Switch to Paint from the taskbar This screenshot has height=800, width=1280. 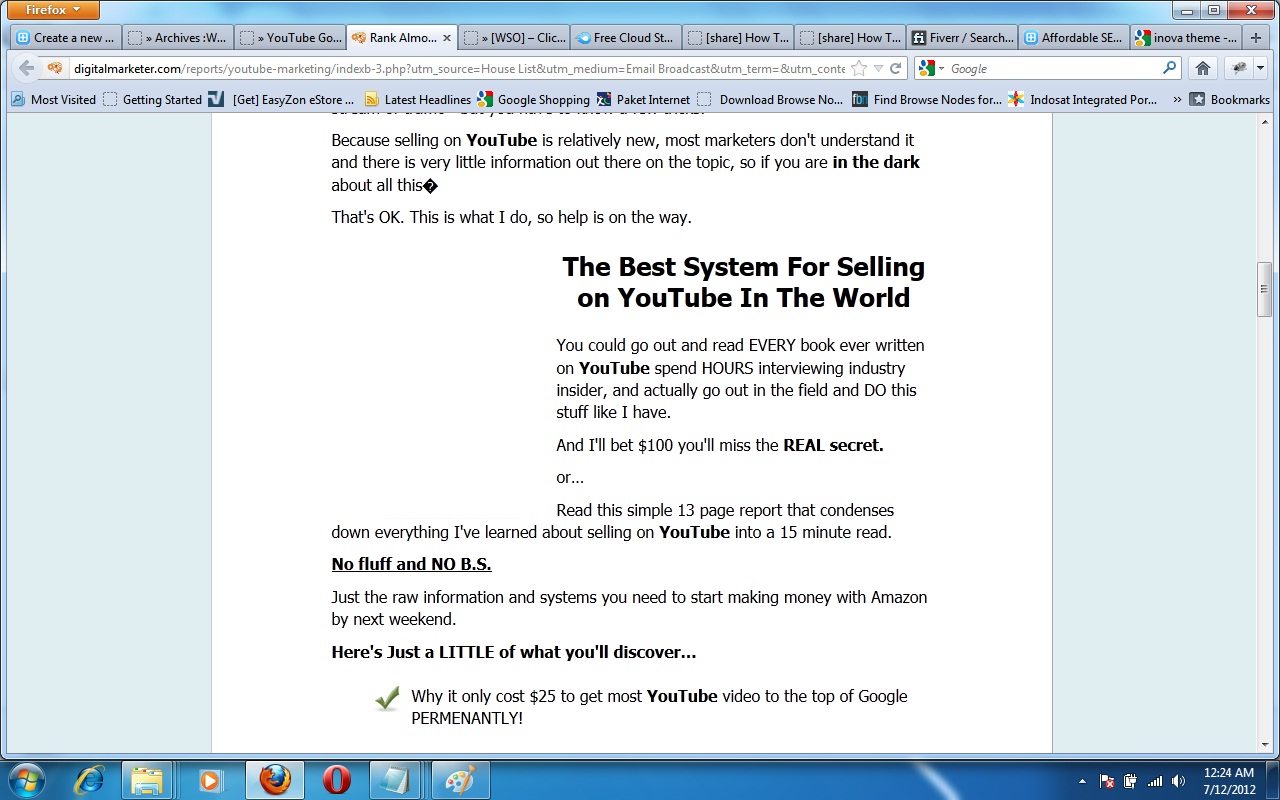[461, 779]
